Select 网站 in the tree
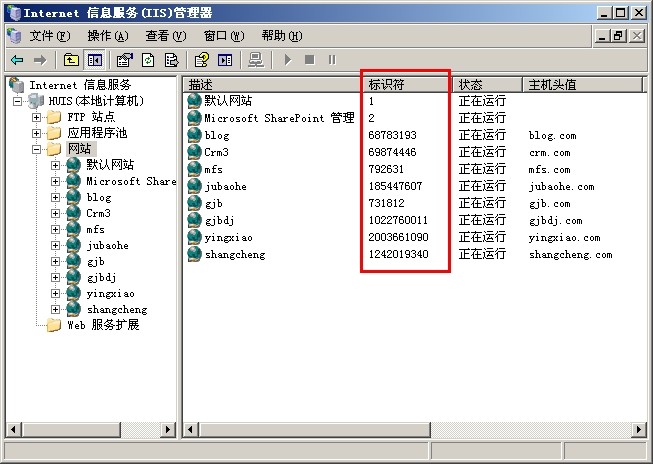Viewport: 653px width, 464px height. [x=80, y=149]
